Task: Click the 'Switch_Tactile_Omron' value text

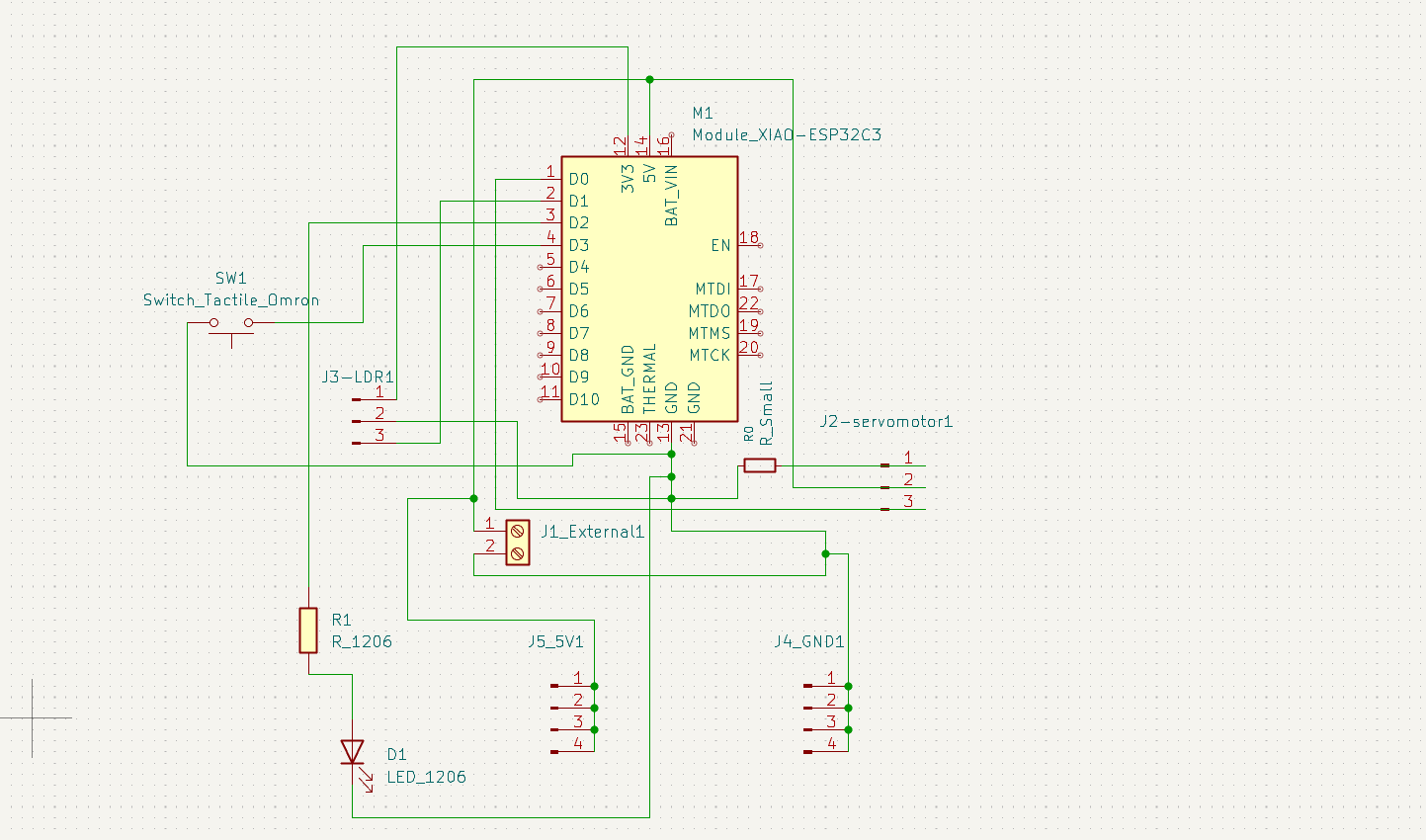Action: [231, 300]
